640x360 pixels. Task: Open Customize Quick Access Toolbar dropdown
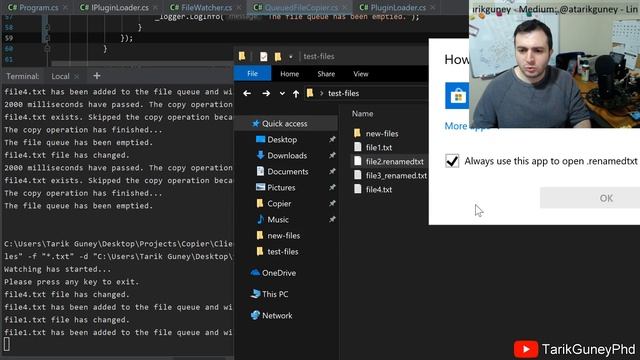291,57
